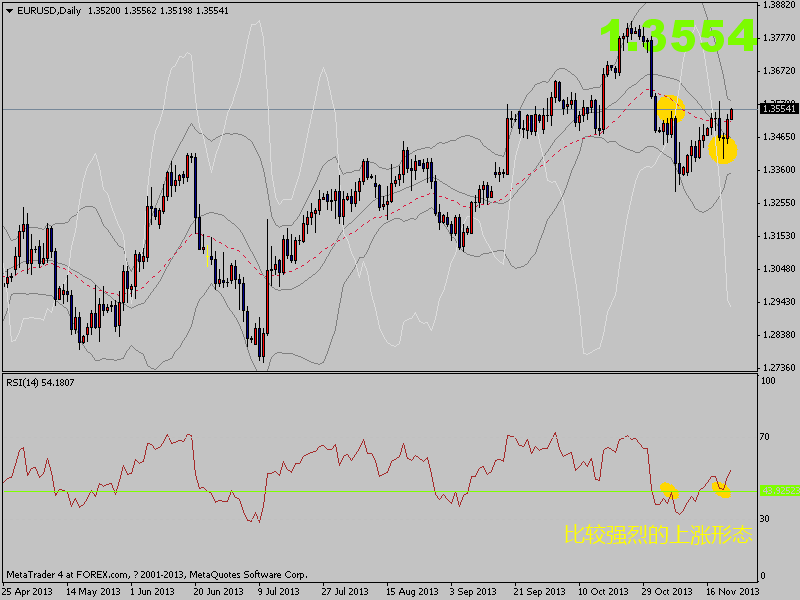Pick the 29 Oct 2013 date on time axis
Viewport: 800px width, 600px height.
667,592
